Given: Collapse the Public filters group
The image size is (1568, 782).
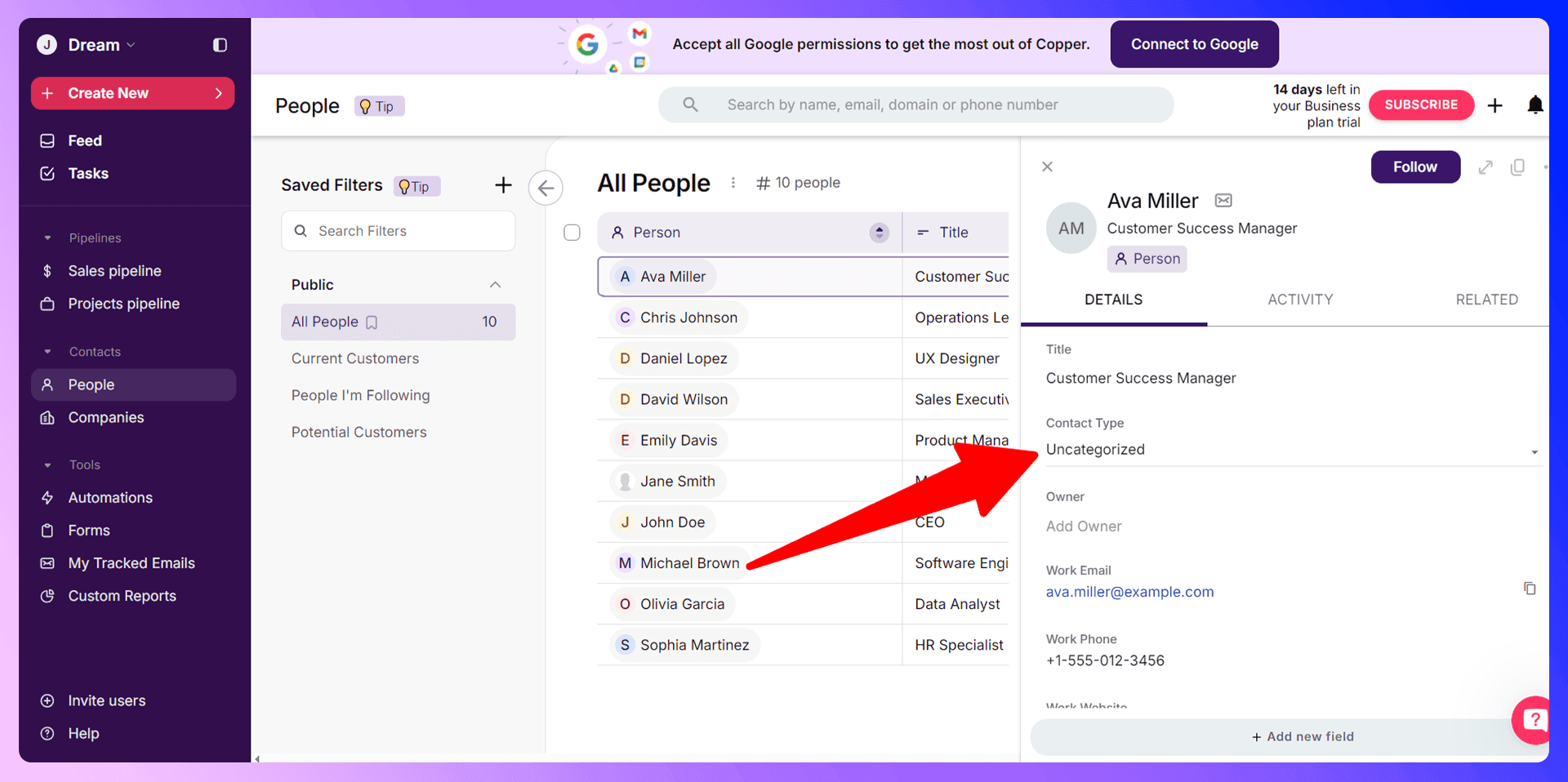Looking at the screenshot, I should coord(495,284).
